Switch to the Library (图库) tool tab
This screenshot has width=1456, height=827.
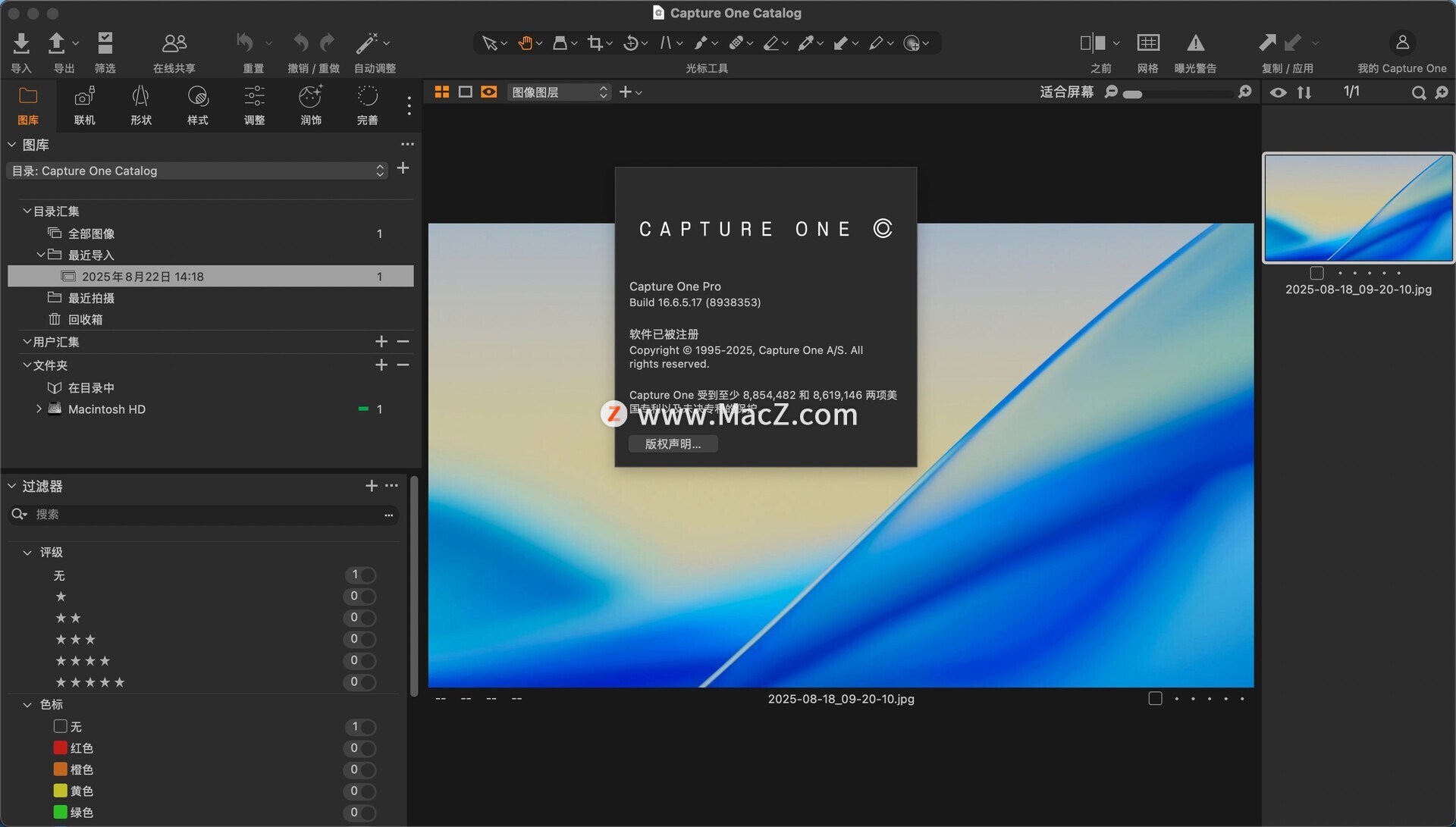[x=28, y=105]
